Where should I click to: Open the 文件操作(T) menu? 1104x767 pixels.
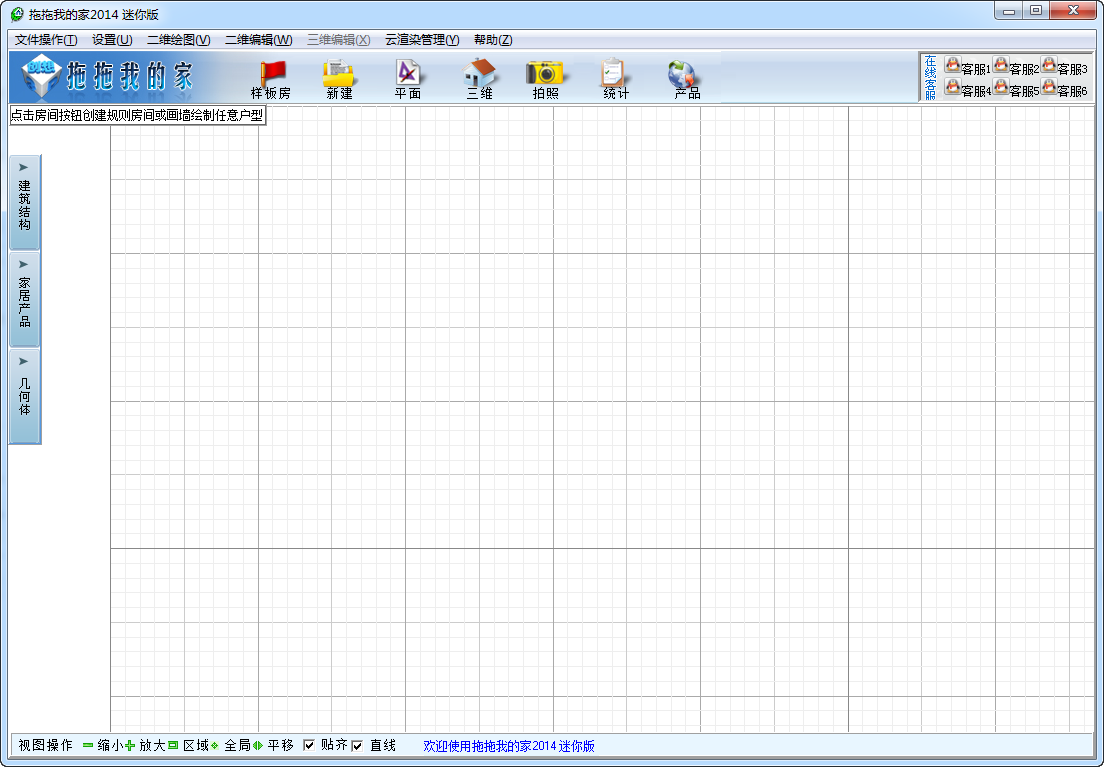(x=46, y=39)
